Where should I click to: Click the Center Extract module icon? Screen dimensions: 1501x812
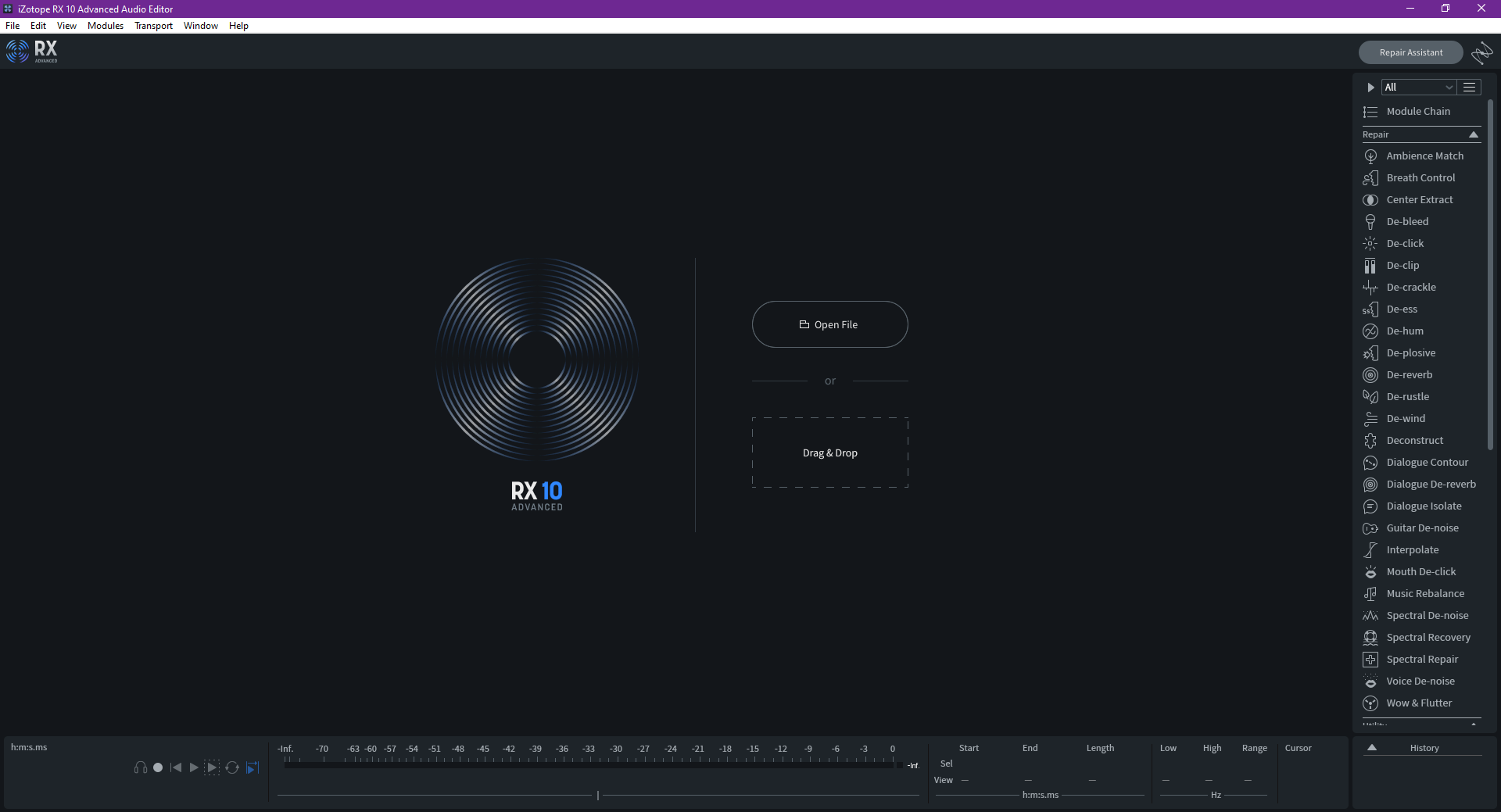[x=1370, y=200]
